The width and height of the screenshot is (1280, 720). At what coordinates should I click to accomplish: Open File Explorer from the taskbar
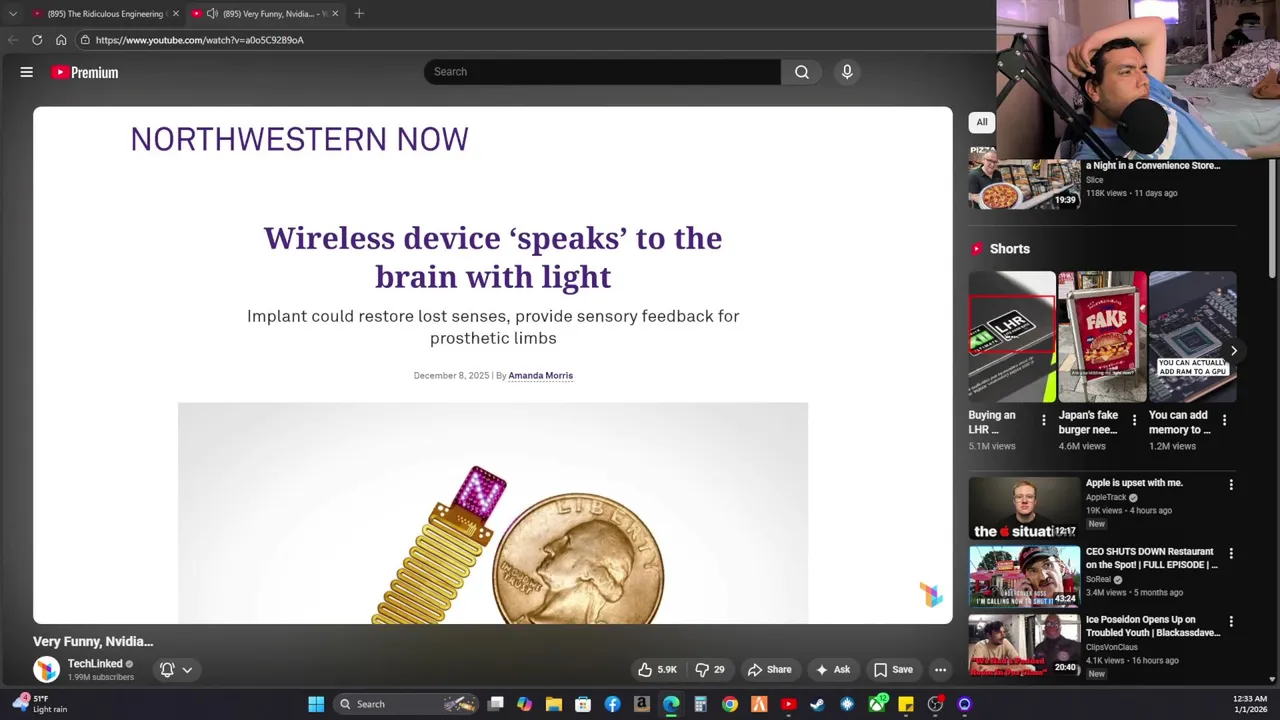(554, 704)
